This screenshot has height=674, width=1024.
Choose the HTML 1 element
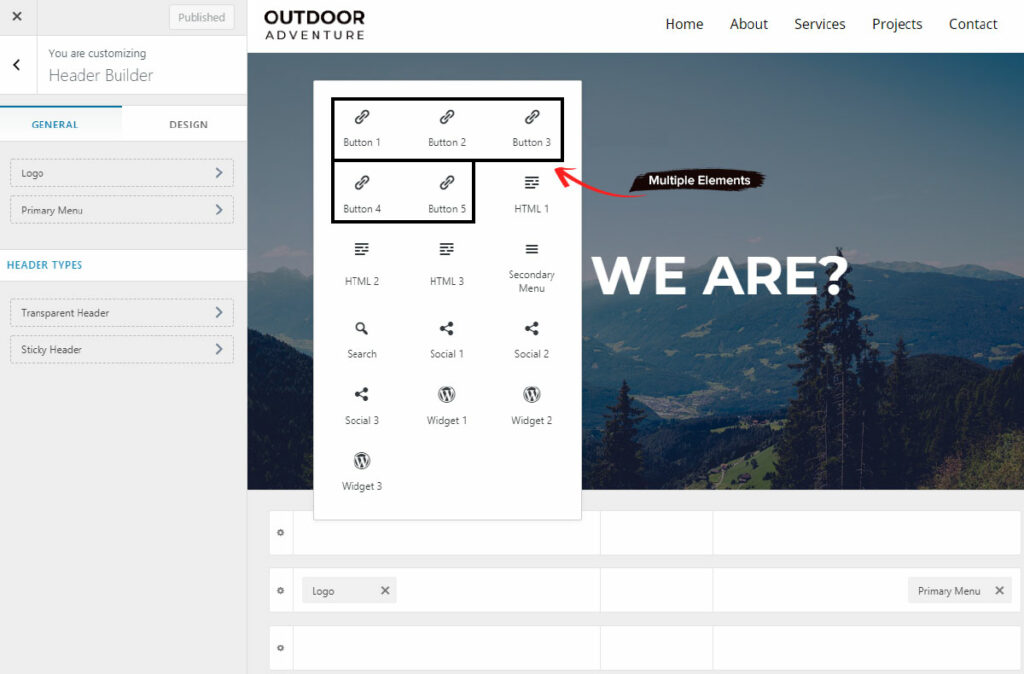(x=531, y=194)
